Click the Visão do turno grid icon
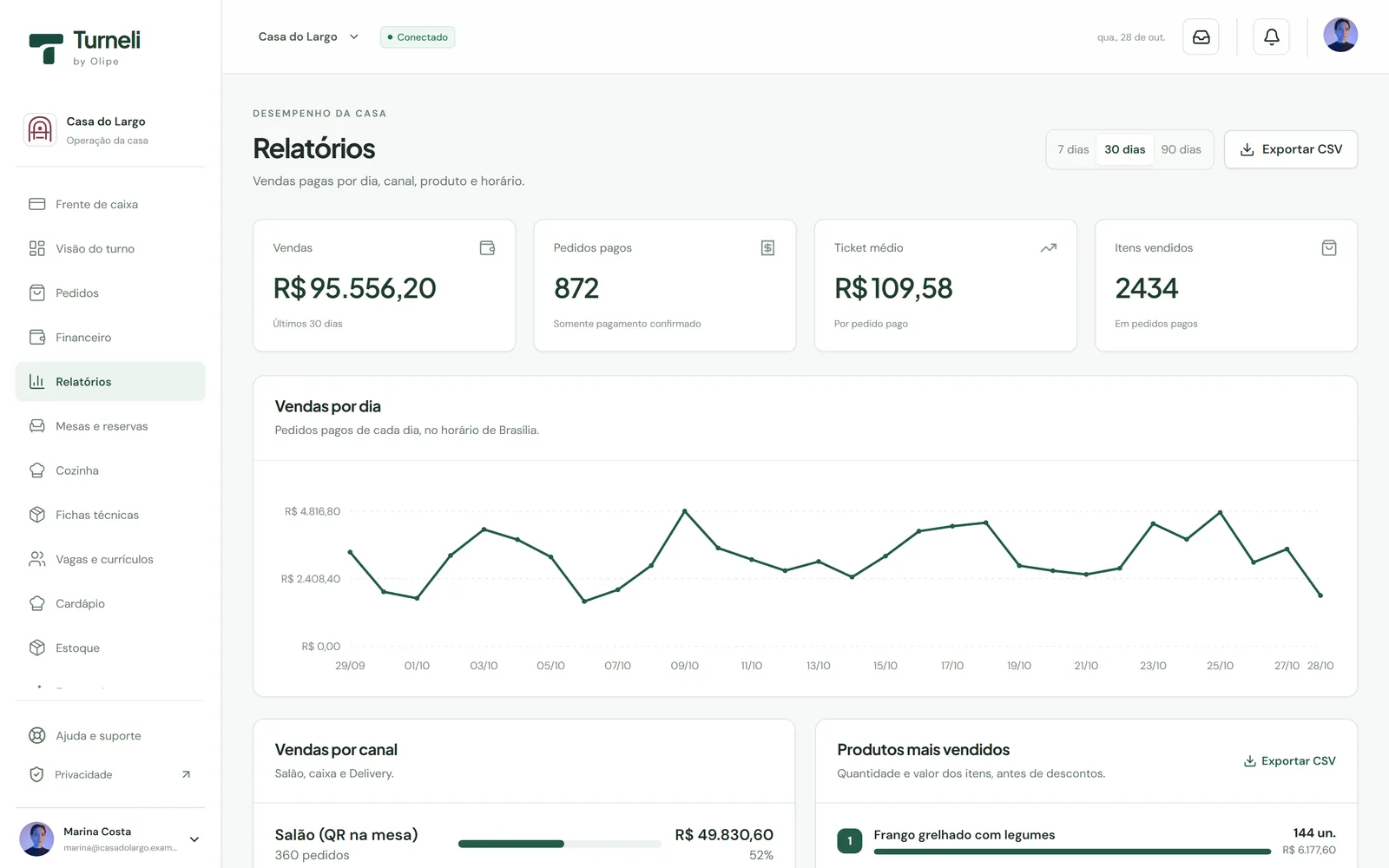This screenshot has height=868, width=1389. pyautogui.click(x=37, y=248)
